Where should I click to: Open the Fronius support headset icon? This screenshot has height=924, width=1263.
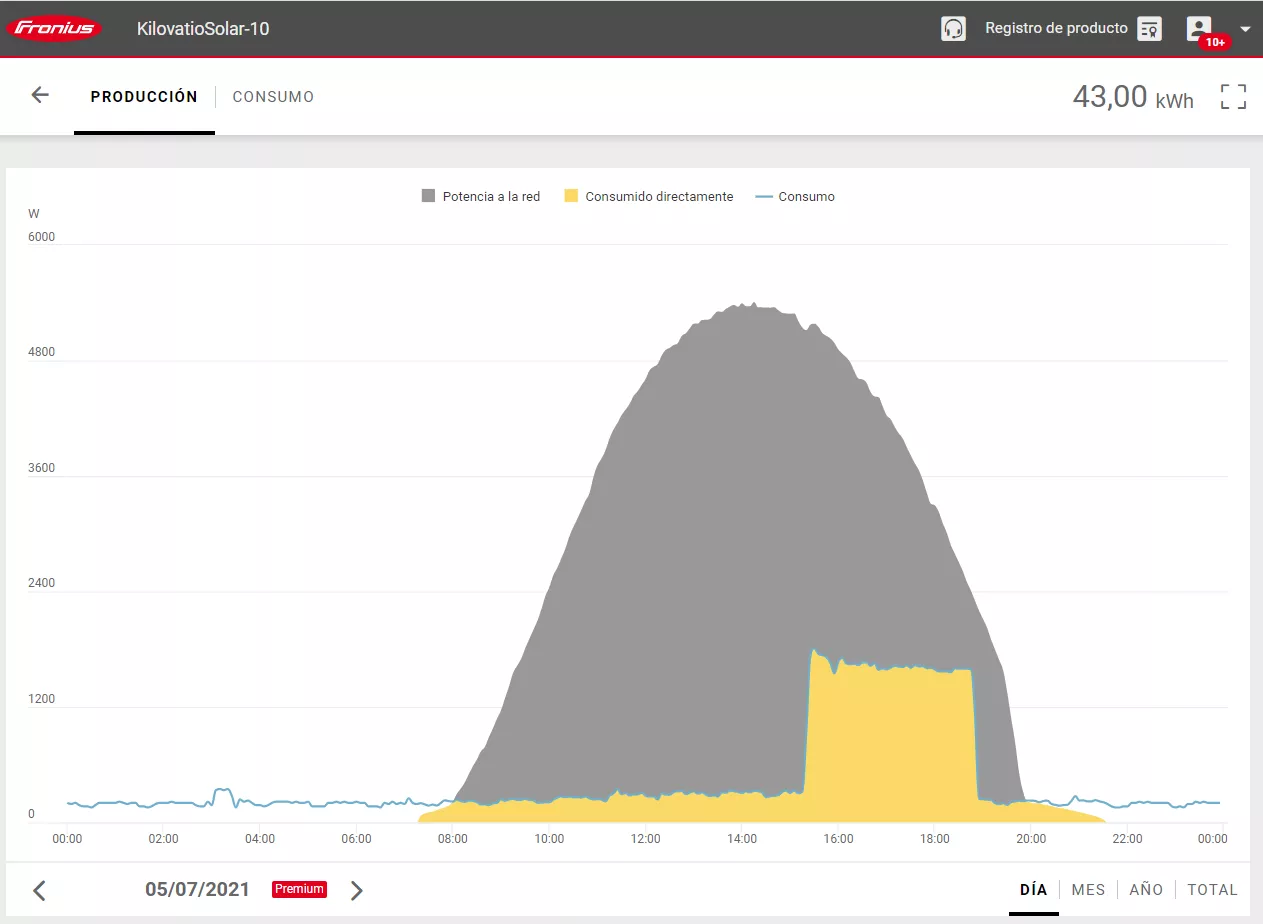pyautogui.click(x=953, y=28)
